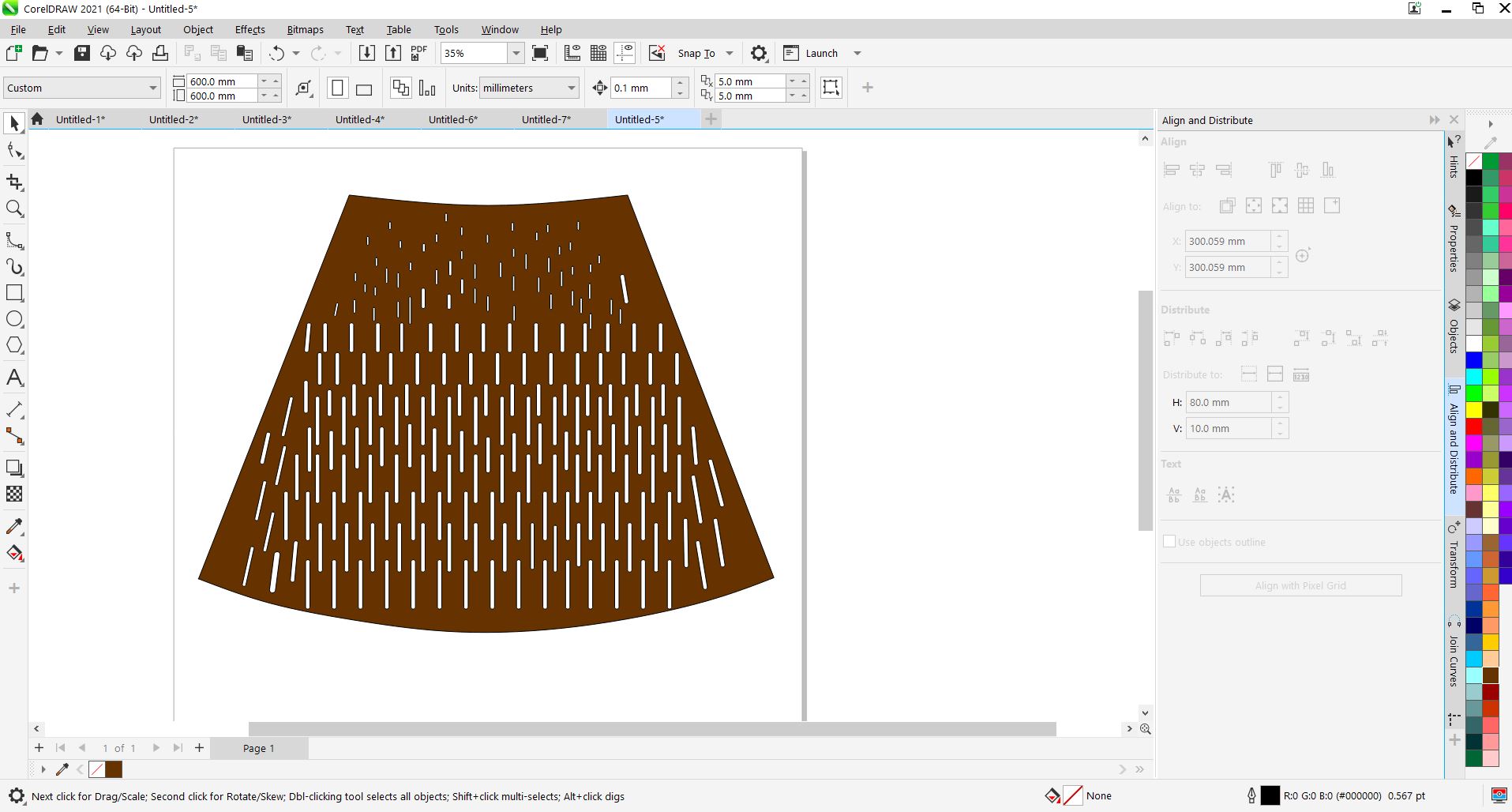1512x812 pixels.
Task: Select the Zoom tool in toolbox
Action: tap(14, 209)
